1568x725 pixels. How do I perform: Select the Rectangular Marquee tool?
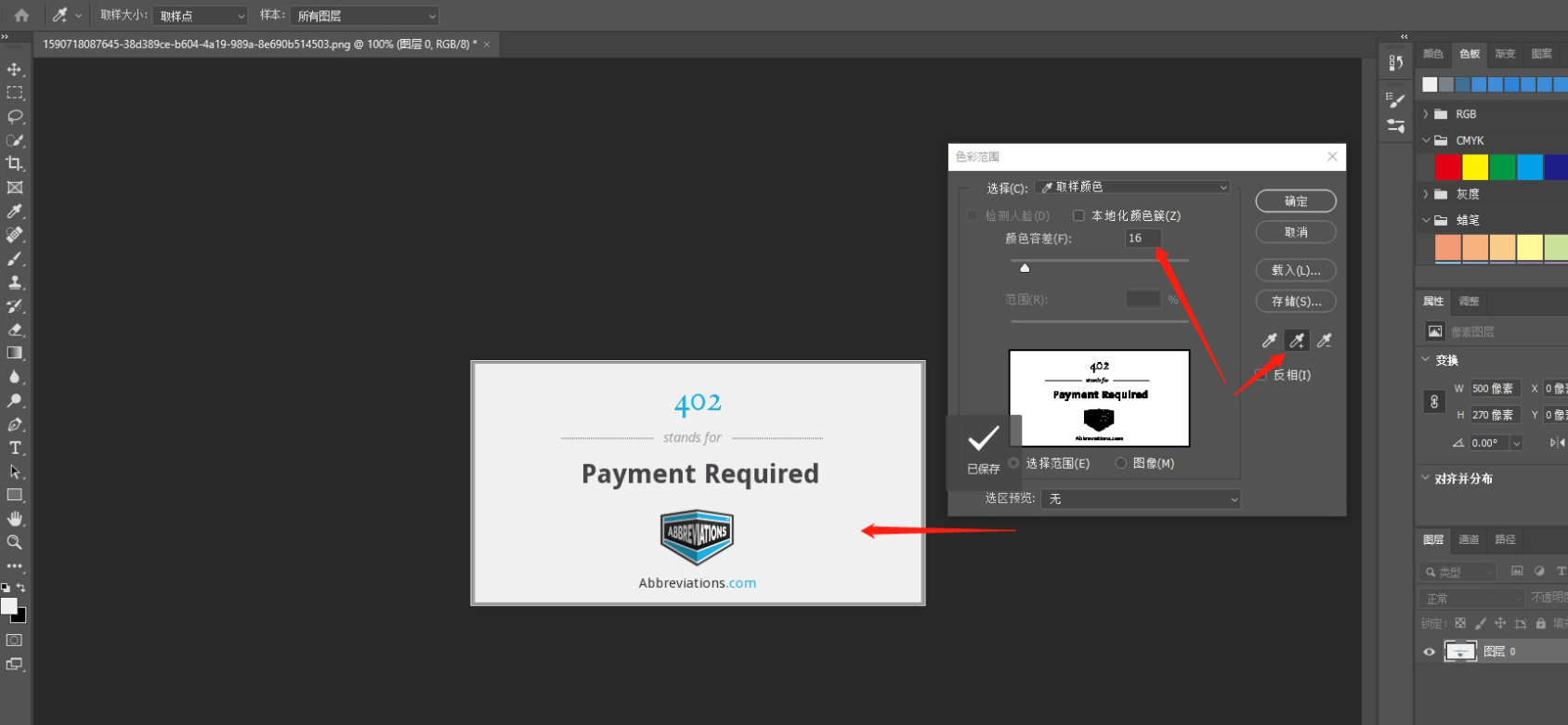coord(15,93)
